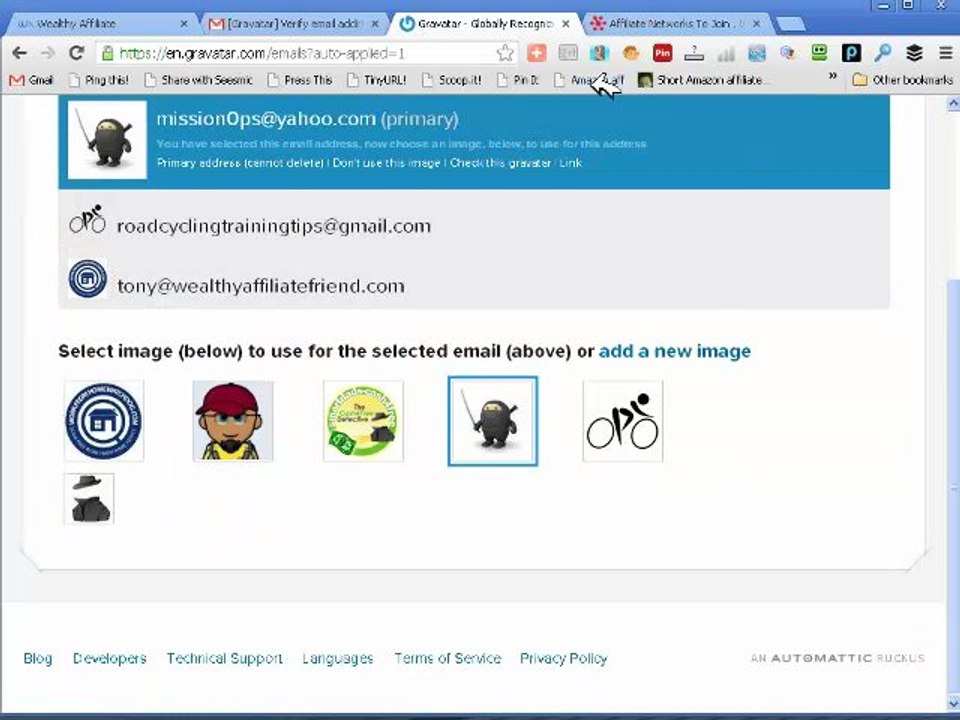Open the black P extension icon

[x=851, y=53]
